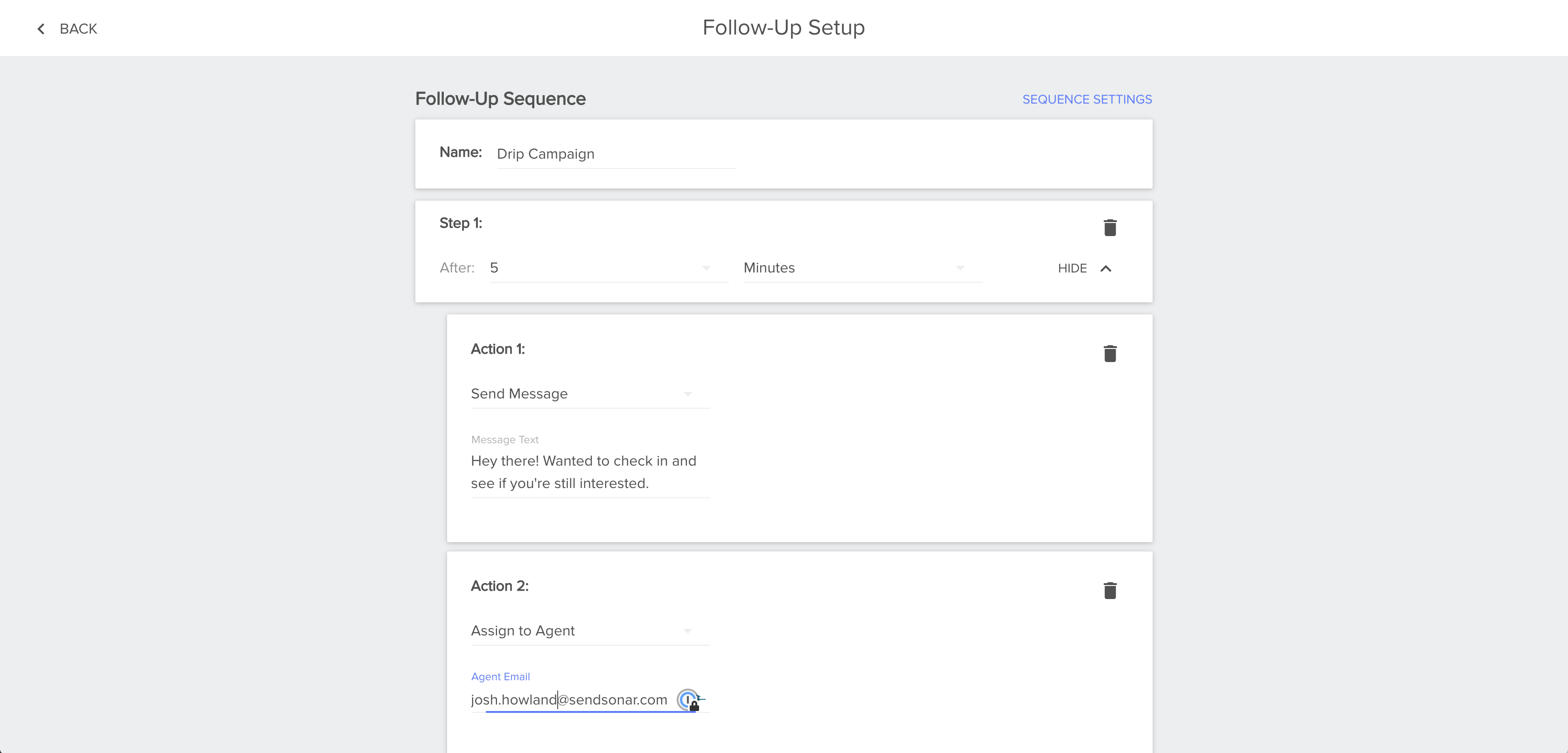Click the Step 1 label
Screen dimensions: 1568x753
460,223
